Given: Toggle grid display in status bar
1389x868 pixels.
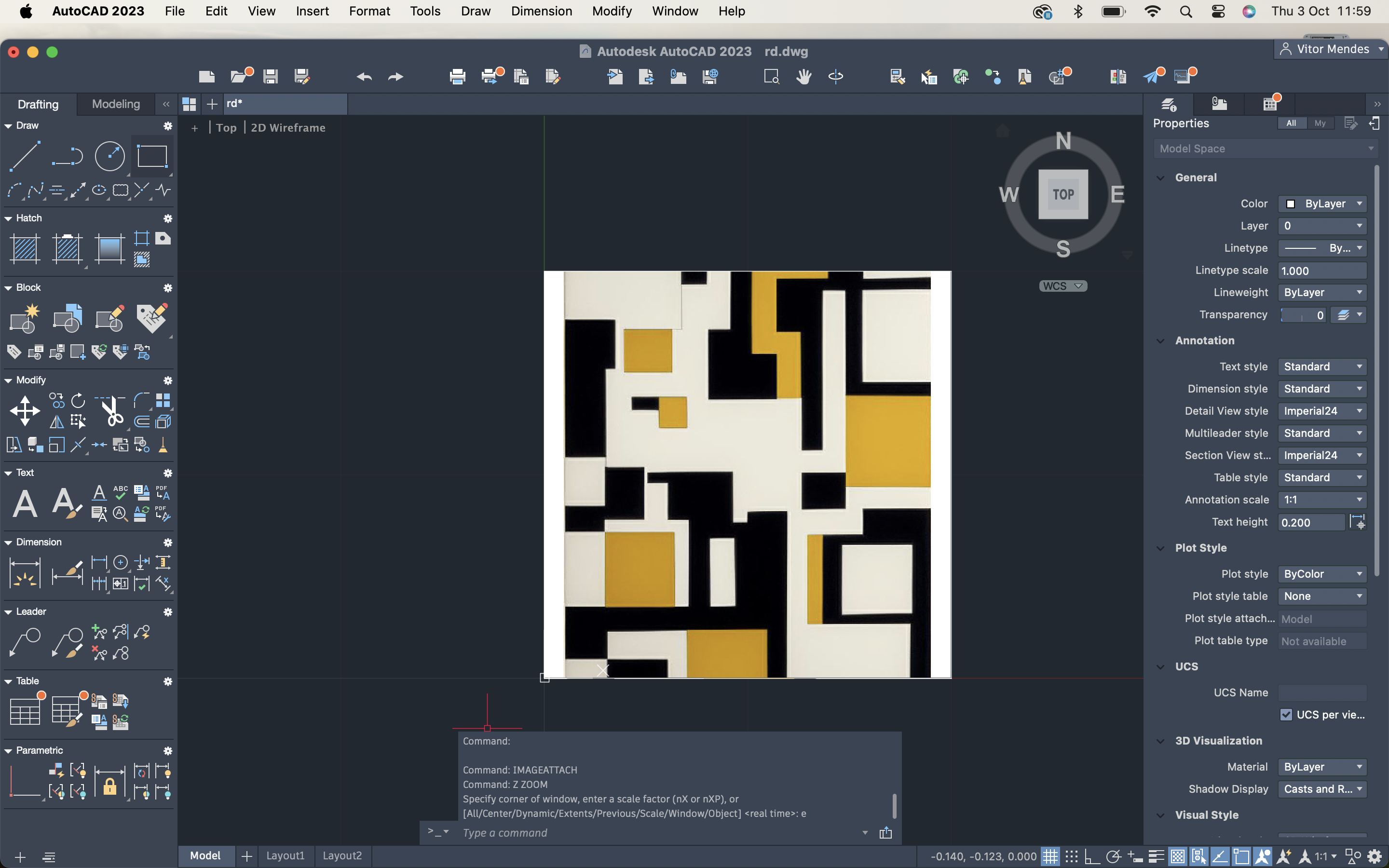Looking at the screenshot, I should click(x=1050, y=856).
